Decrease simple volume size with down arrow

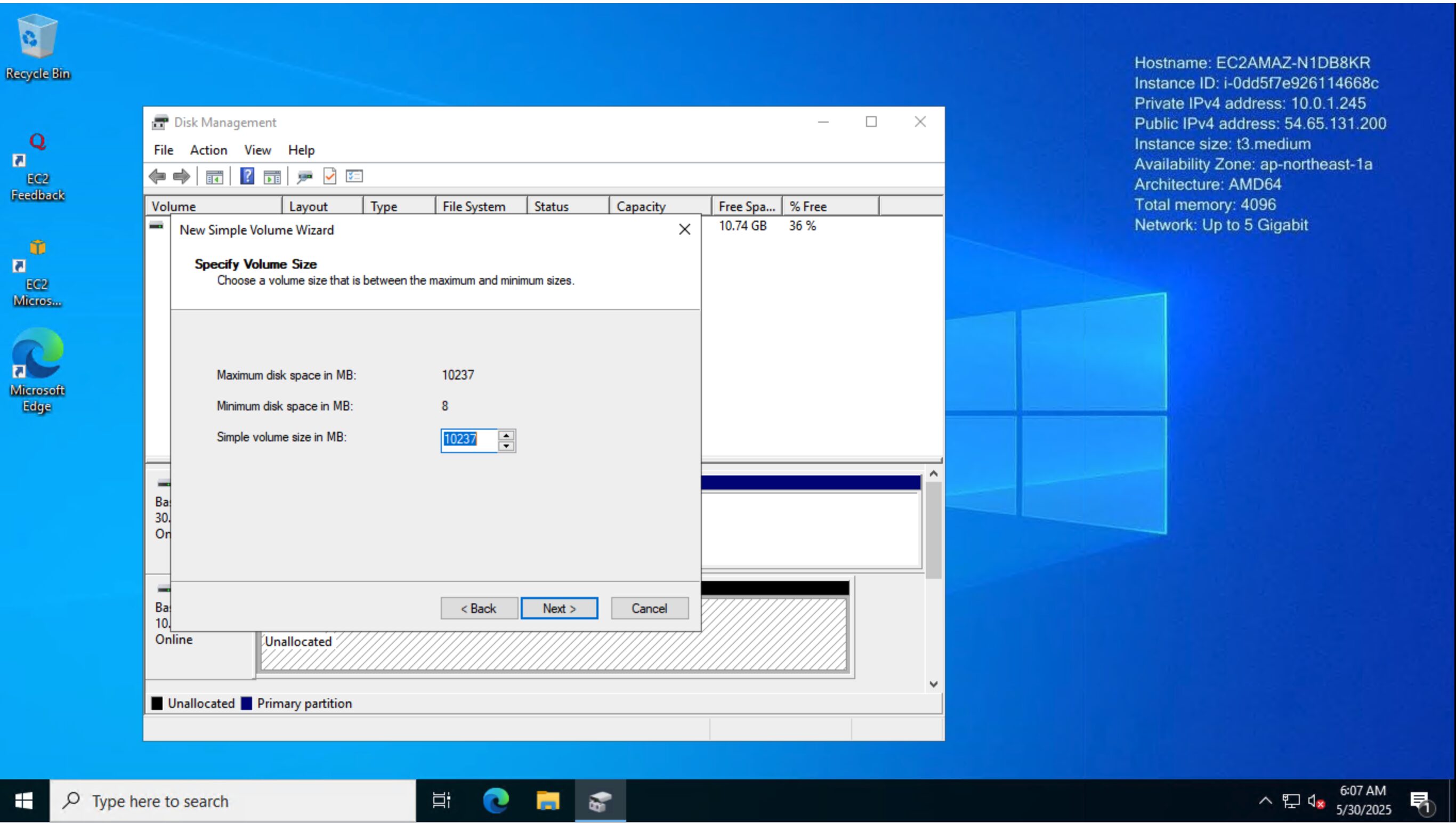click(x=506, y=446)
